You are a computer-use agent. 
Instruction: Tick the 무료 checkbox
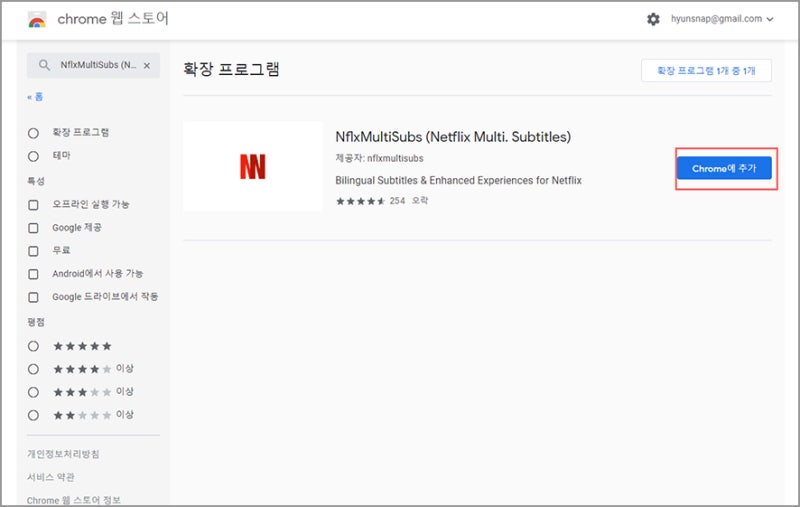coord(33,251)
